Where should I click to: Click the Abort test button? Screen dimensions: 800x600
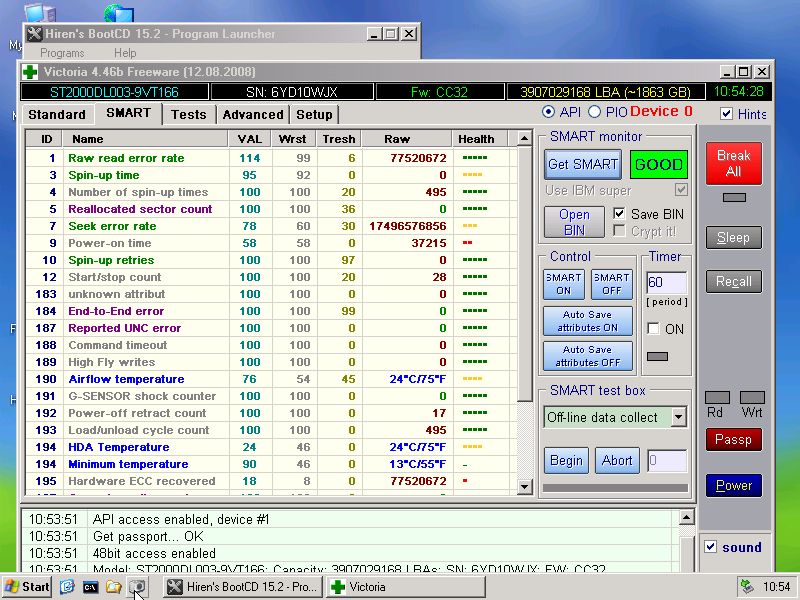(617, 461)
